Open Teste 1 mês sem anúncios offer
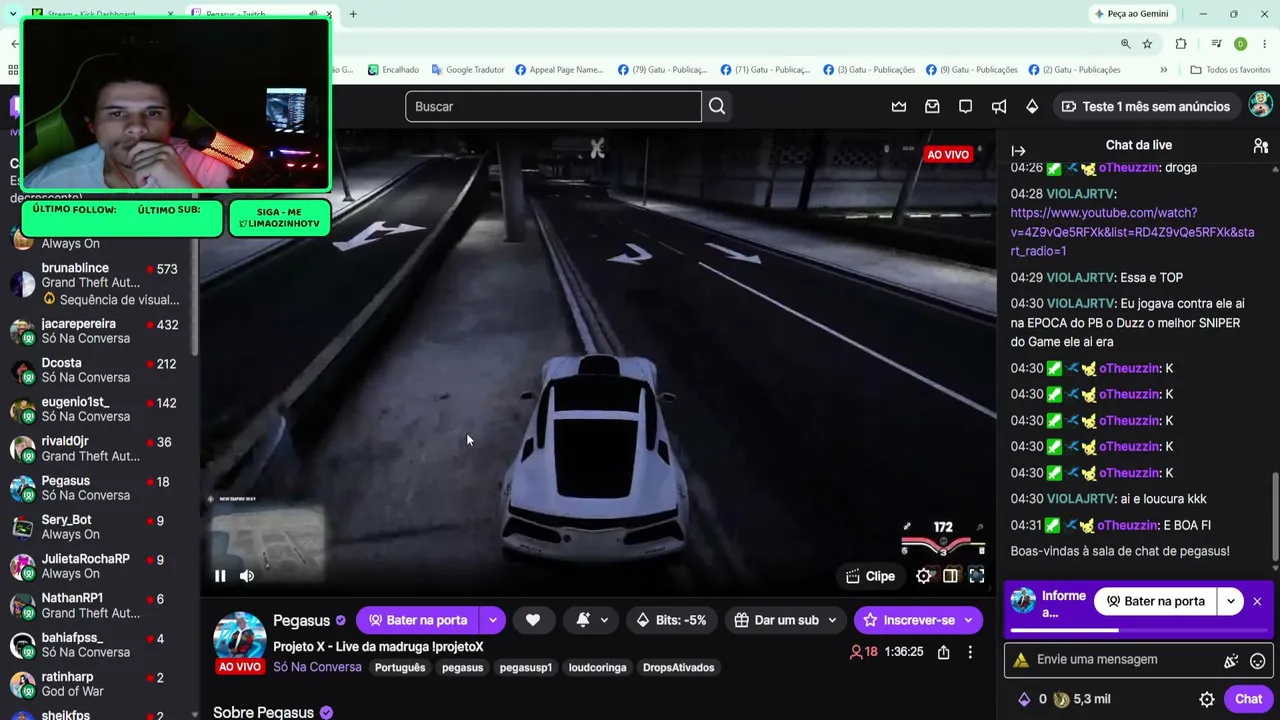The image size is (1280, 720). [x=1145, y=106]
